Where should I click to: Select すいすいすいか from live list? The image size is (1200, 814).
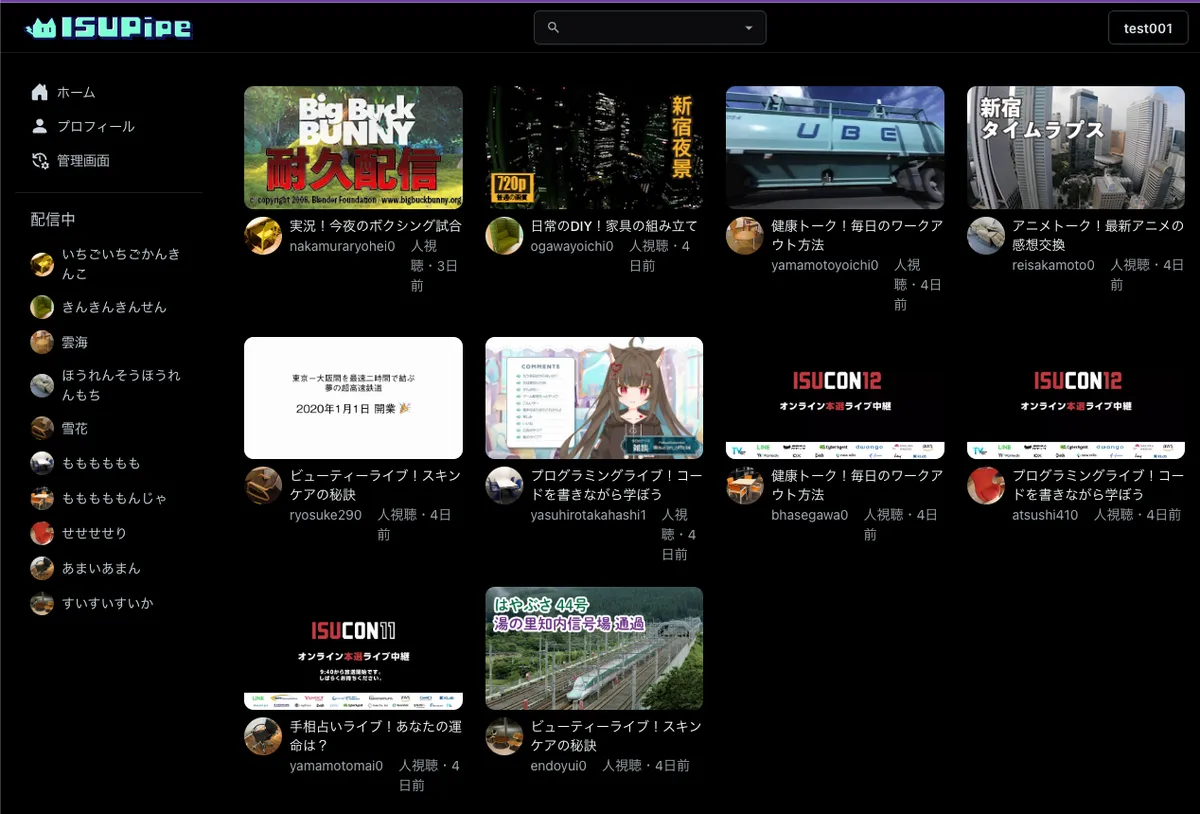(107, 603)
